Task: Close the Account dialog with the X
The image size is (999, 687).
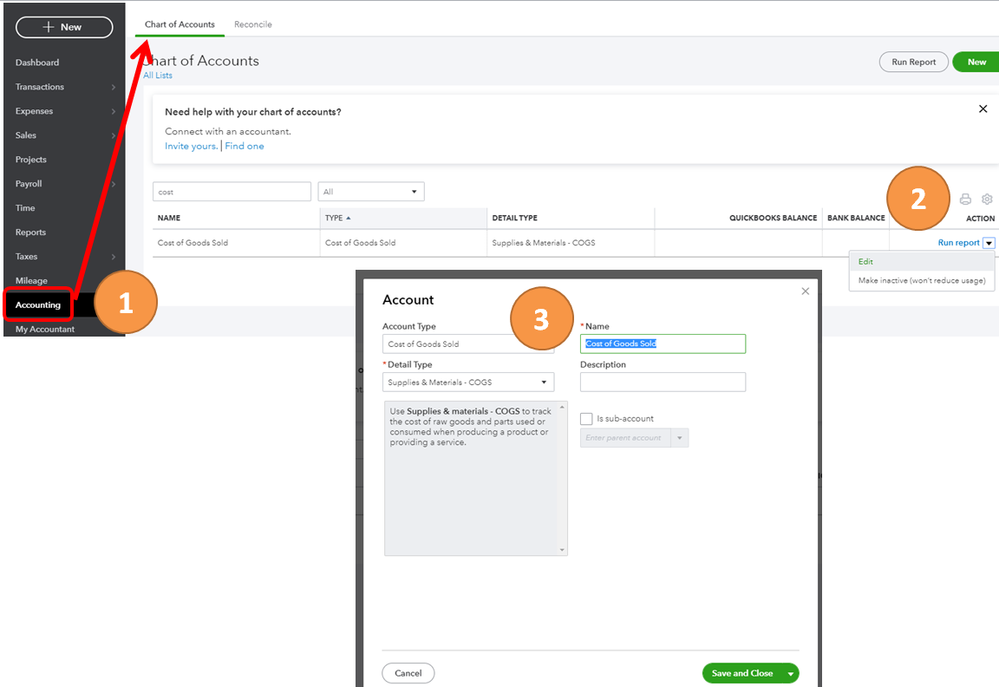Action: [805, 291]
